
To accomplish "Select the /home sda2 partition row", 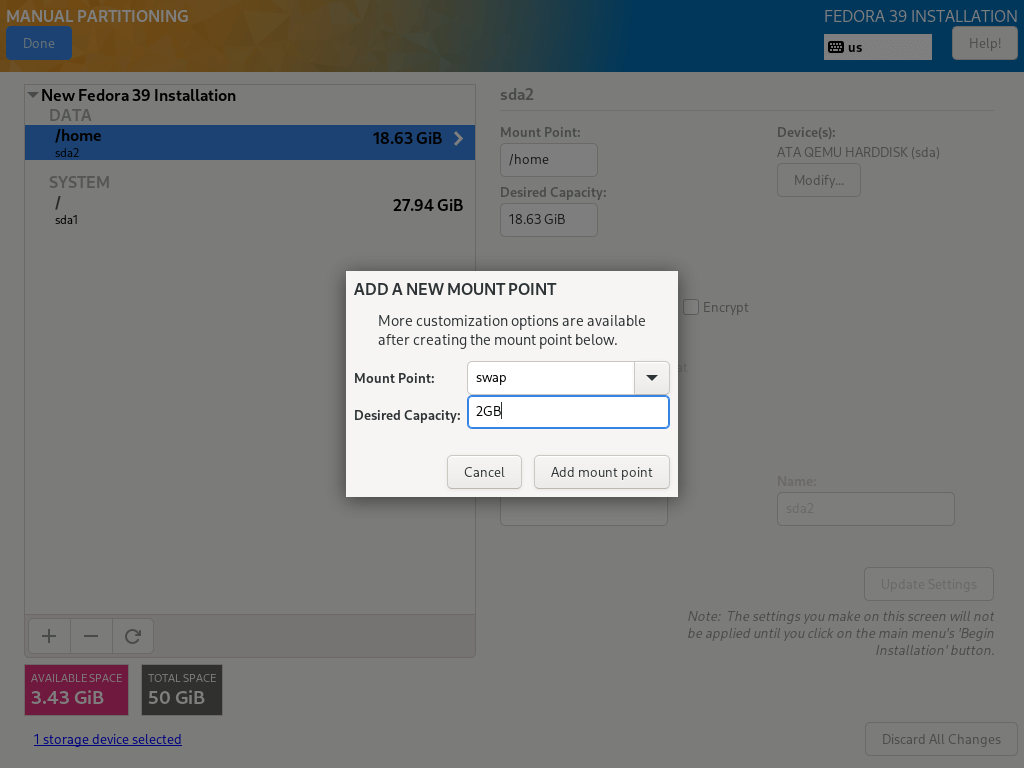I will pos(250,142).
